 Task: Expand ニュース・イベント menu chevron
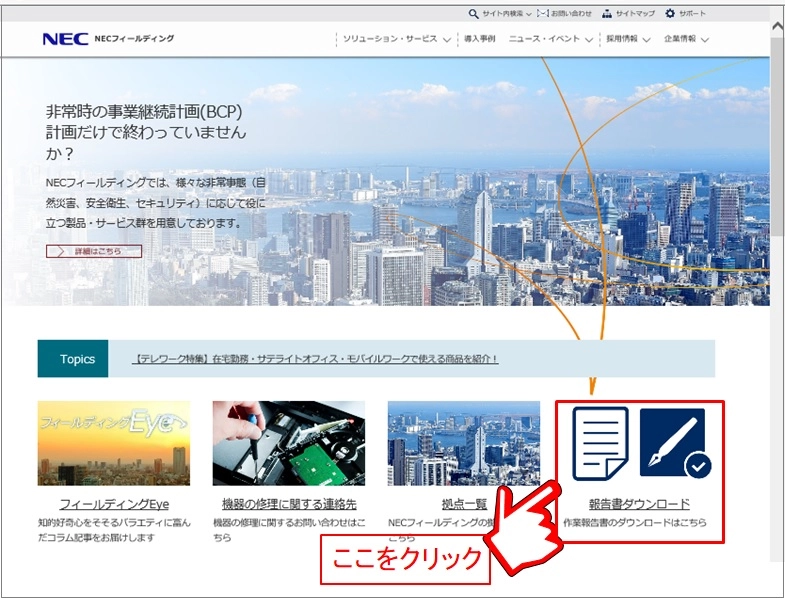(x=589, y=40)
